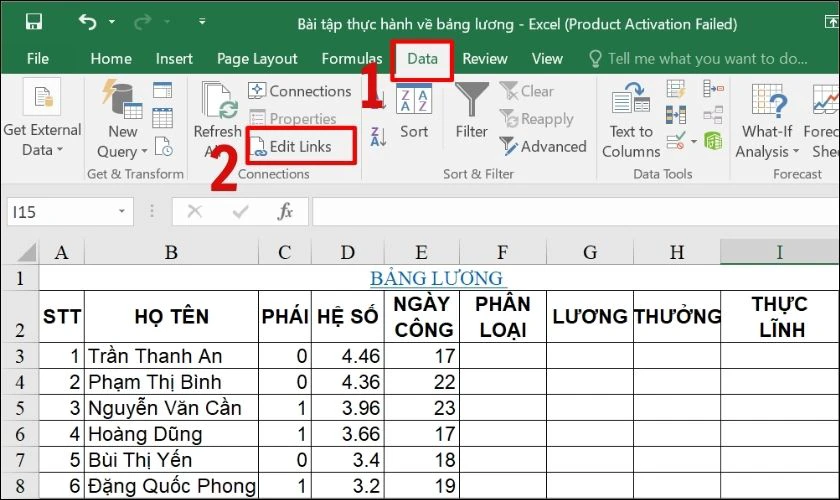Open the Redo history dropdown arrow
The height and width of the screenshot is (500, 840).
click(167, 21)
